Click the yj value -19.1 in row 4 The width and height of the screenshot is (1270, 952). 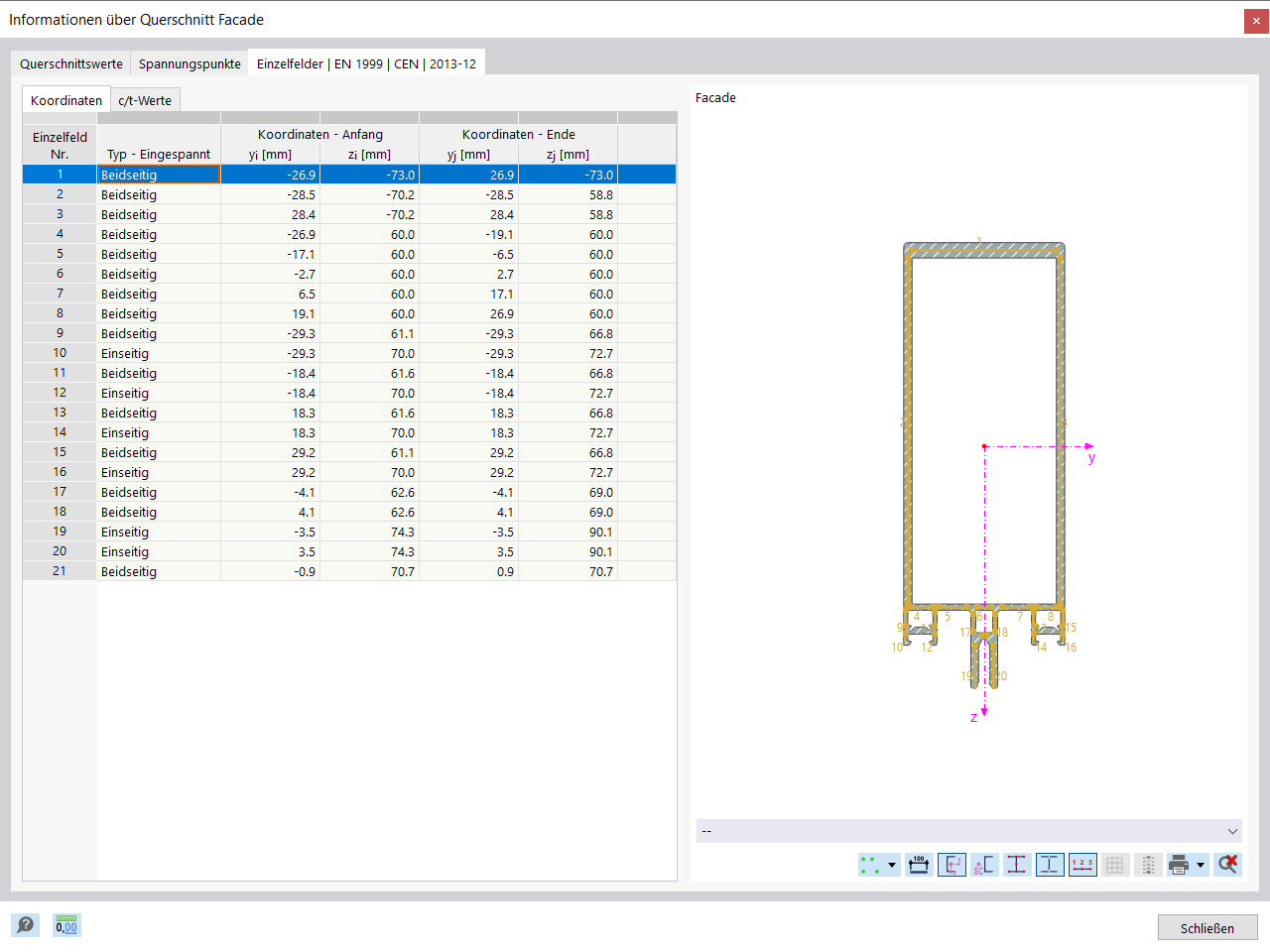tap(468, 234)
